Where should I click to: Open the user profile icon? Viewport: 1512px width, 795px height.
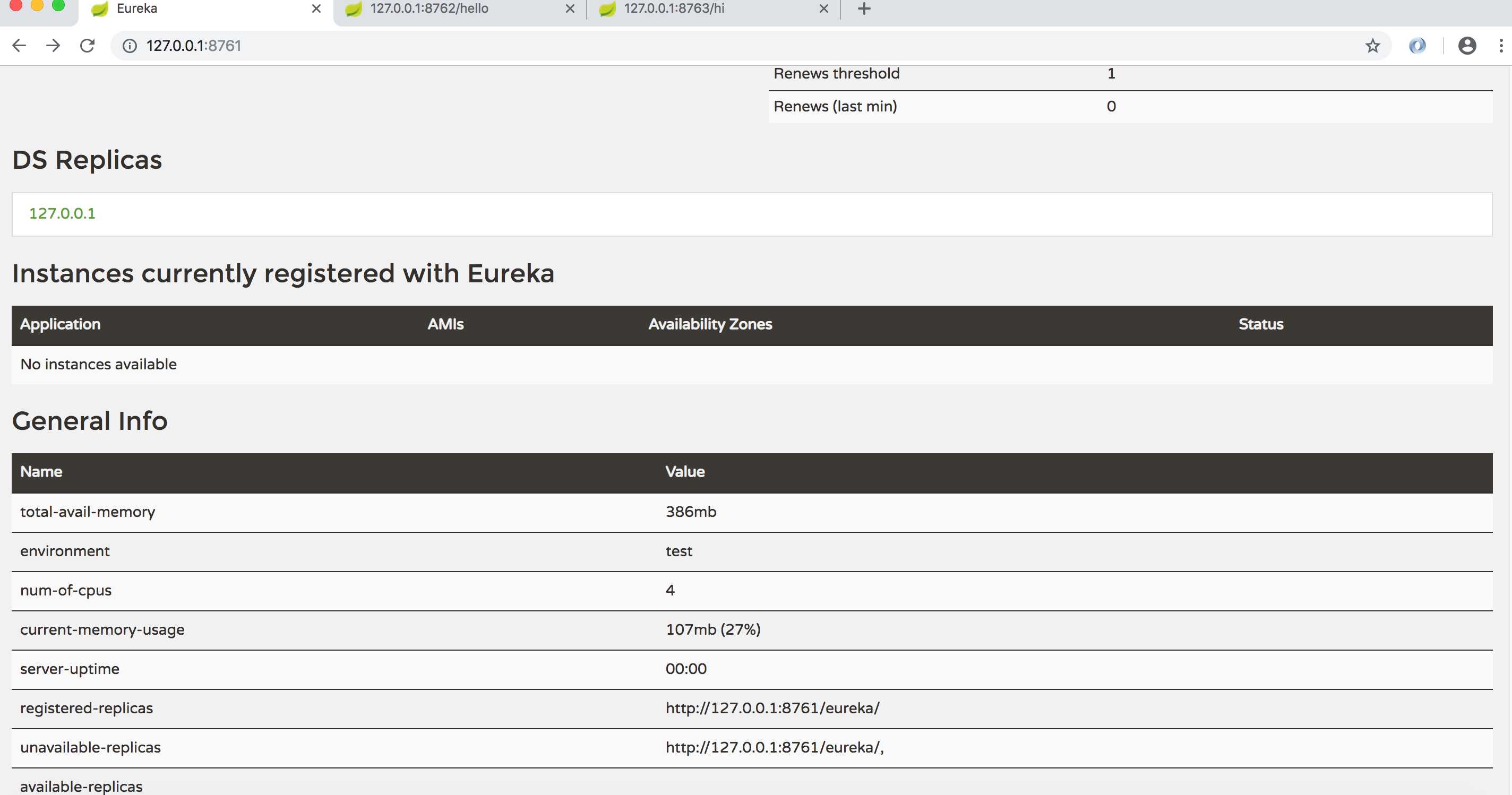1467,46
